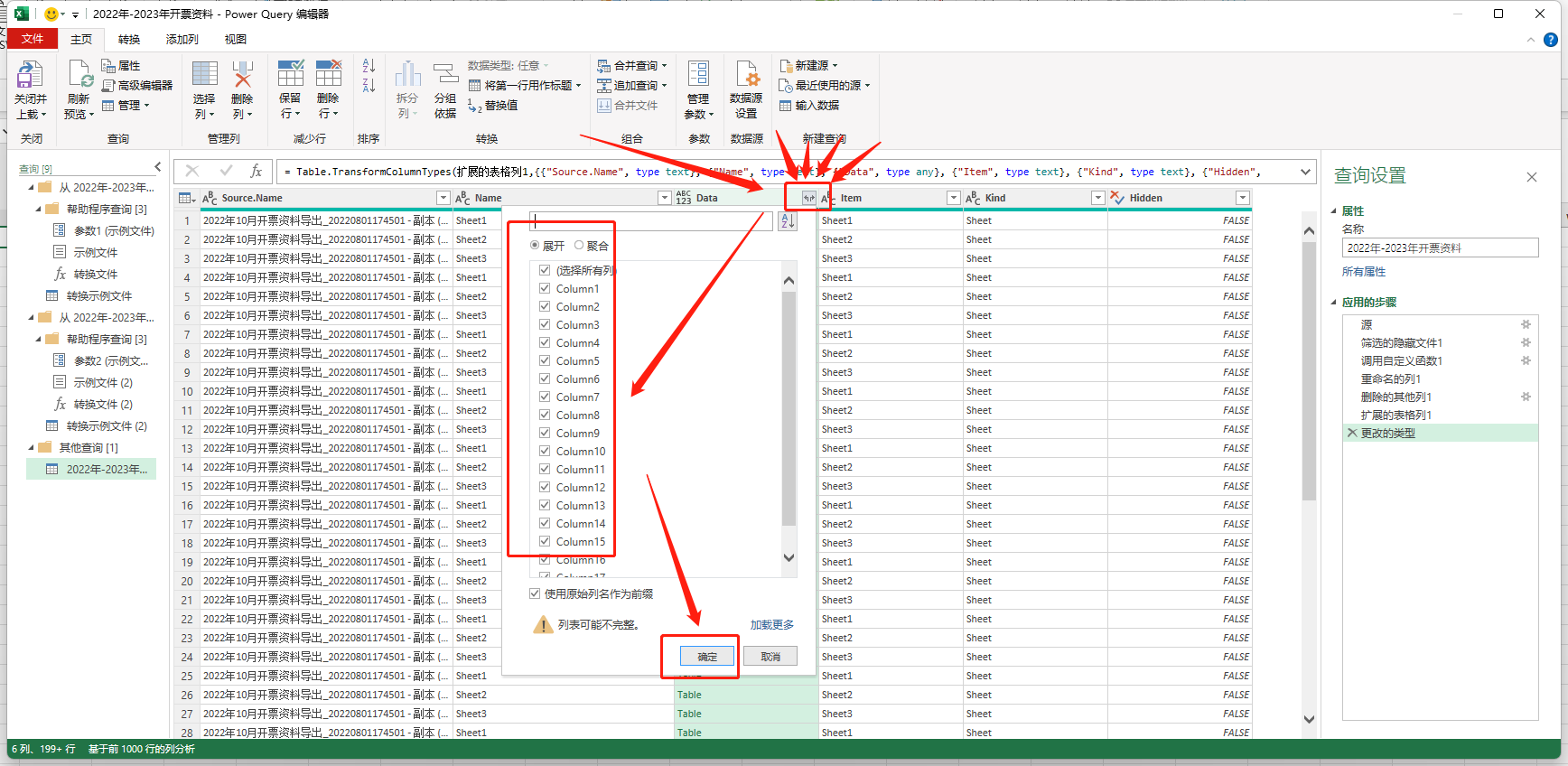Switch to the 主页 home tab
The width and height of the screenshot is (1568, 766).
[81, 39]
